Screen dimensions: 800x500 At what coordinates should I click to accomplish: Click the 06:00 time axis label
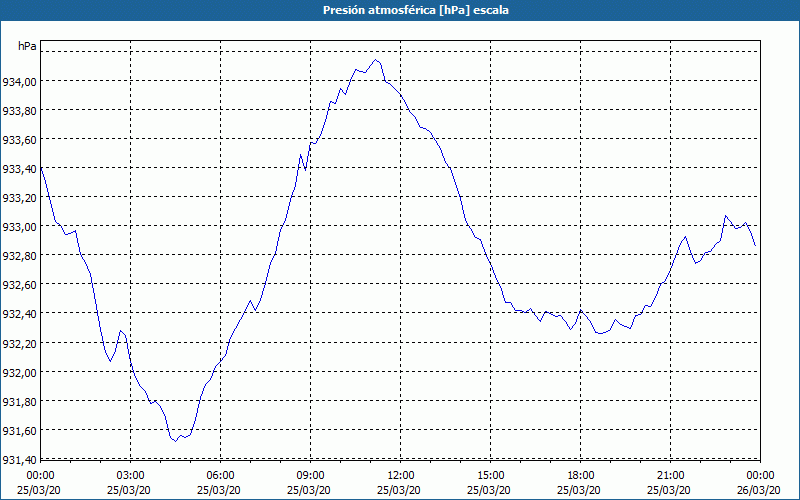(220, 476)
